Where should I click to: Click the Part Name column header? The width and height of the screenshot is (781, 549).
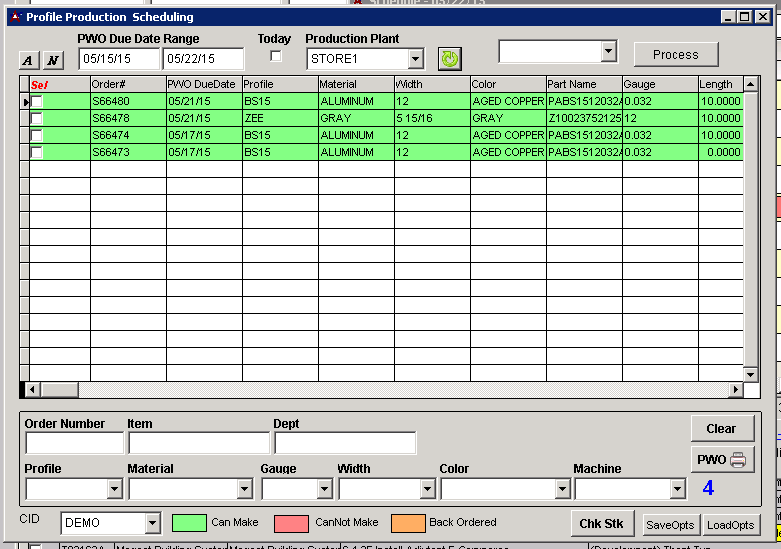click(x=584, y=85)
